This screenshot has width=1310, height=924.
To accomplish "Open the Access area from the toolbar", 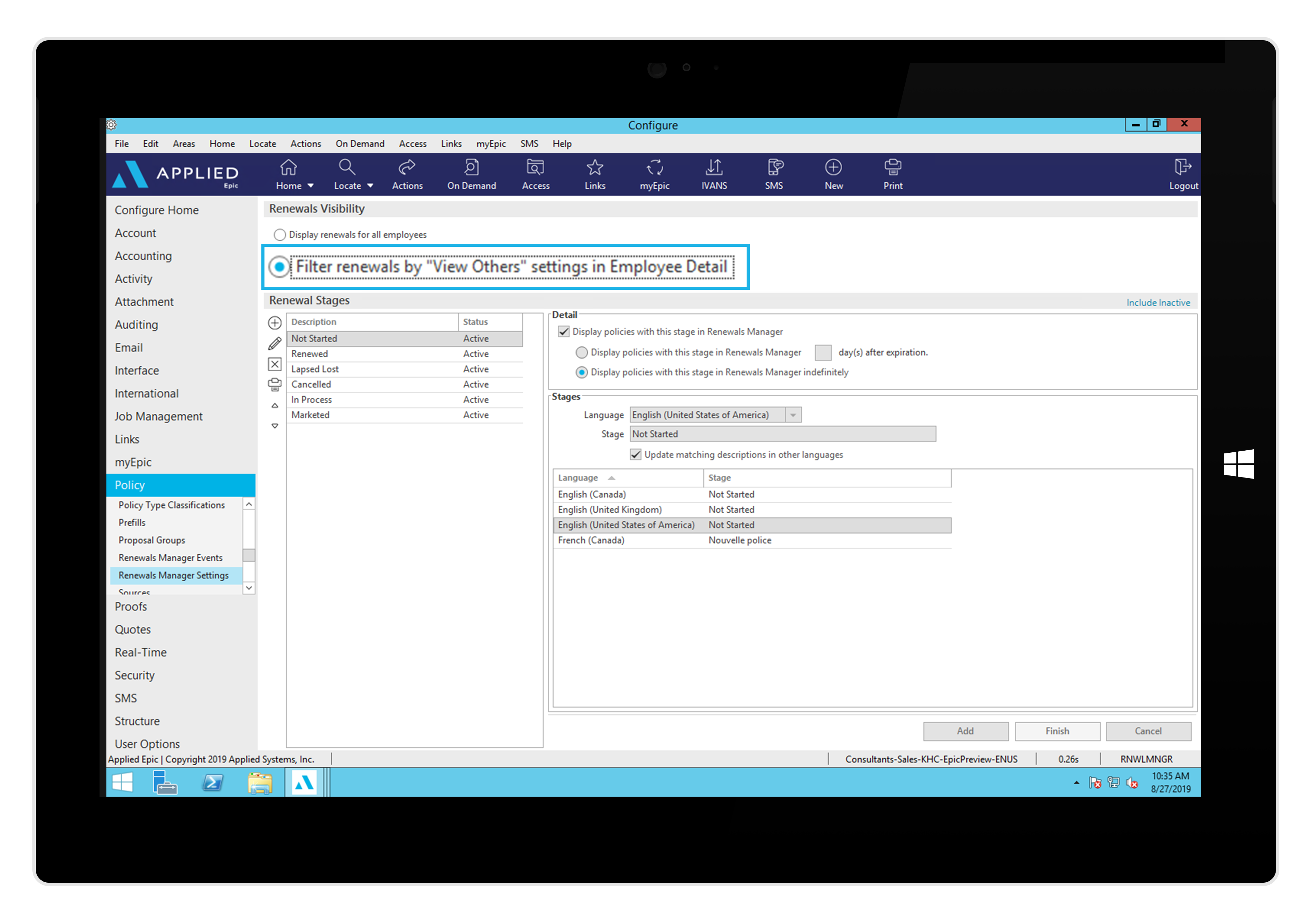I will [x=535, y=174].
